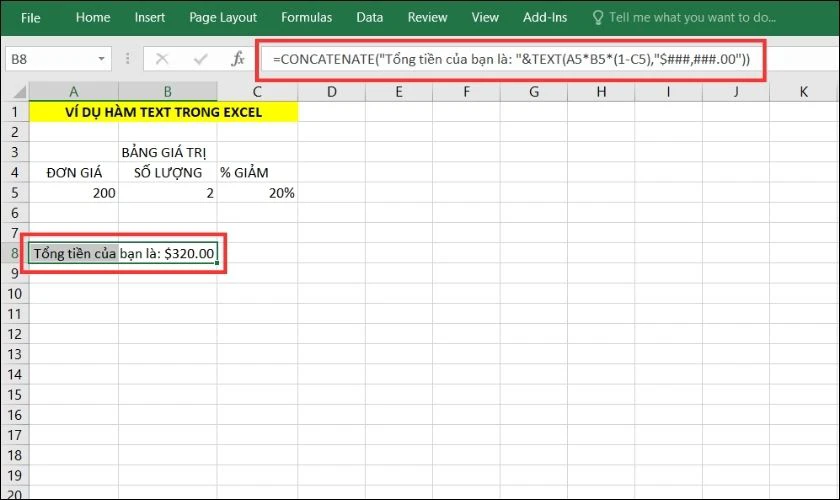
Task: Select row 19 header
Action: click(14, 475)
